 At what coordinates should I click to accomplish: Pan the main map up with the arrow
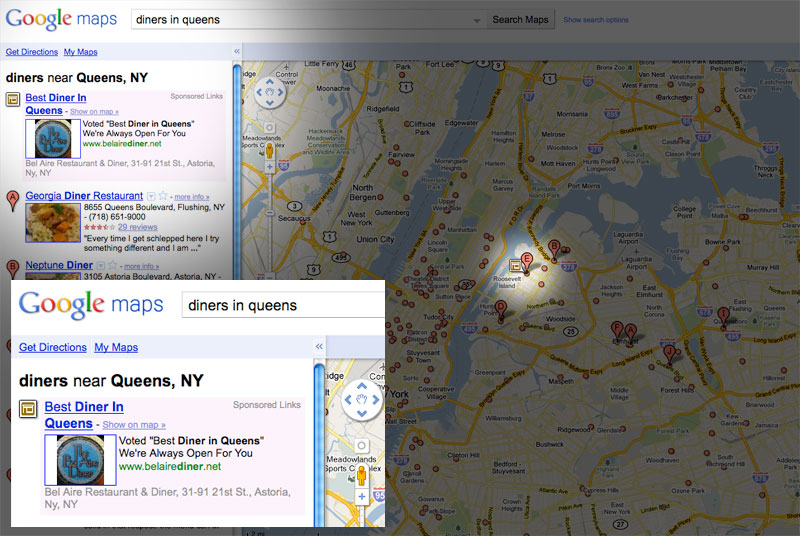point(270,82)
